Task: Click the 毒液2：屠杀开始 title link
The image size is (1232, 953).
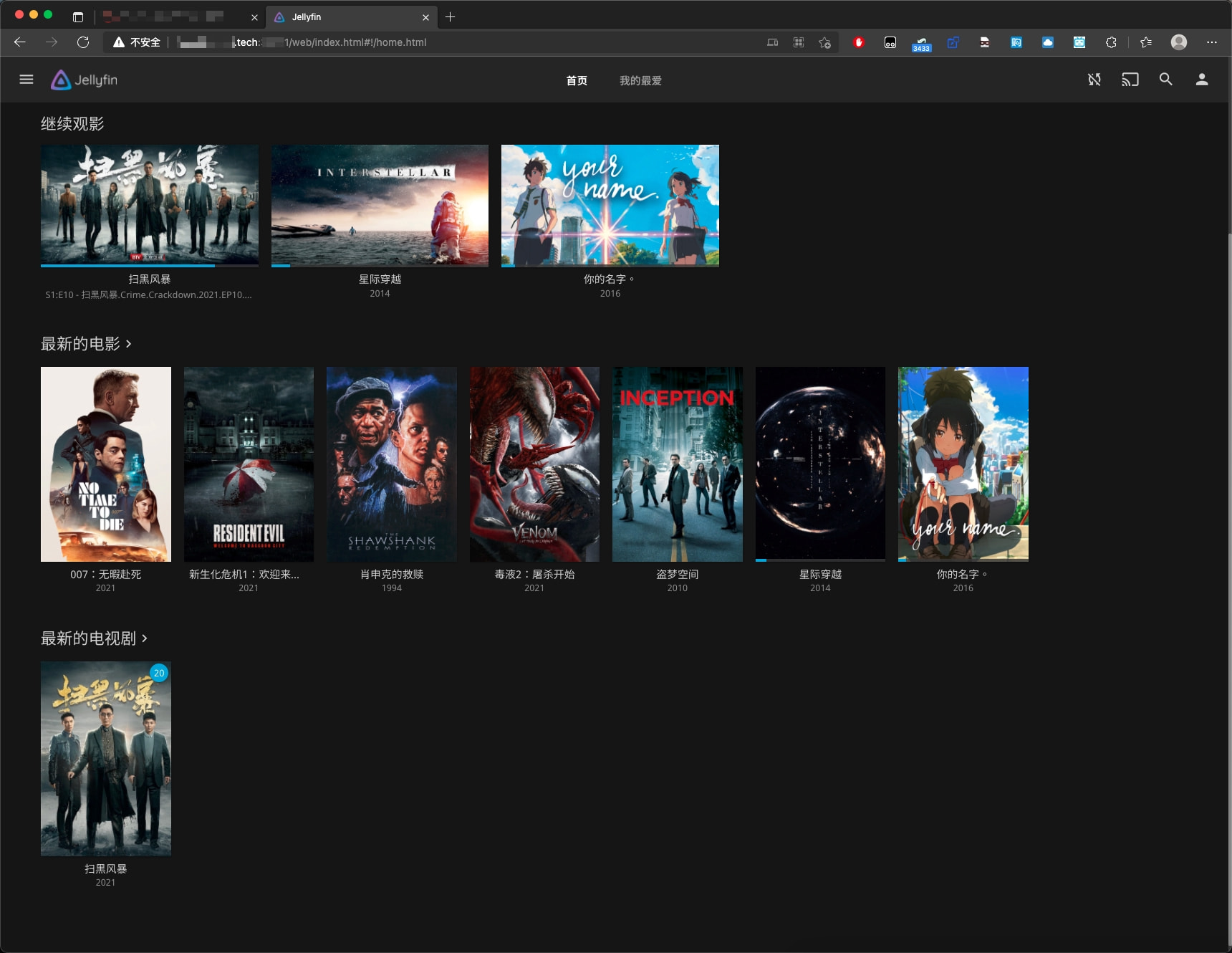Action: (534, 575)
